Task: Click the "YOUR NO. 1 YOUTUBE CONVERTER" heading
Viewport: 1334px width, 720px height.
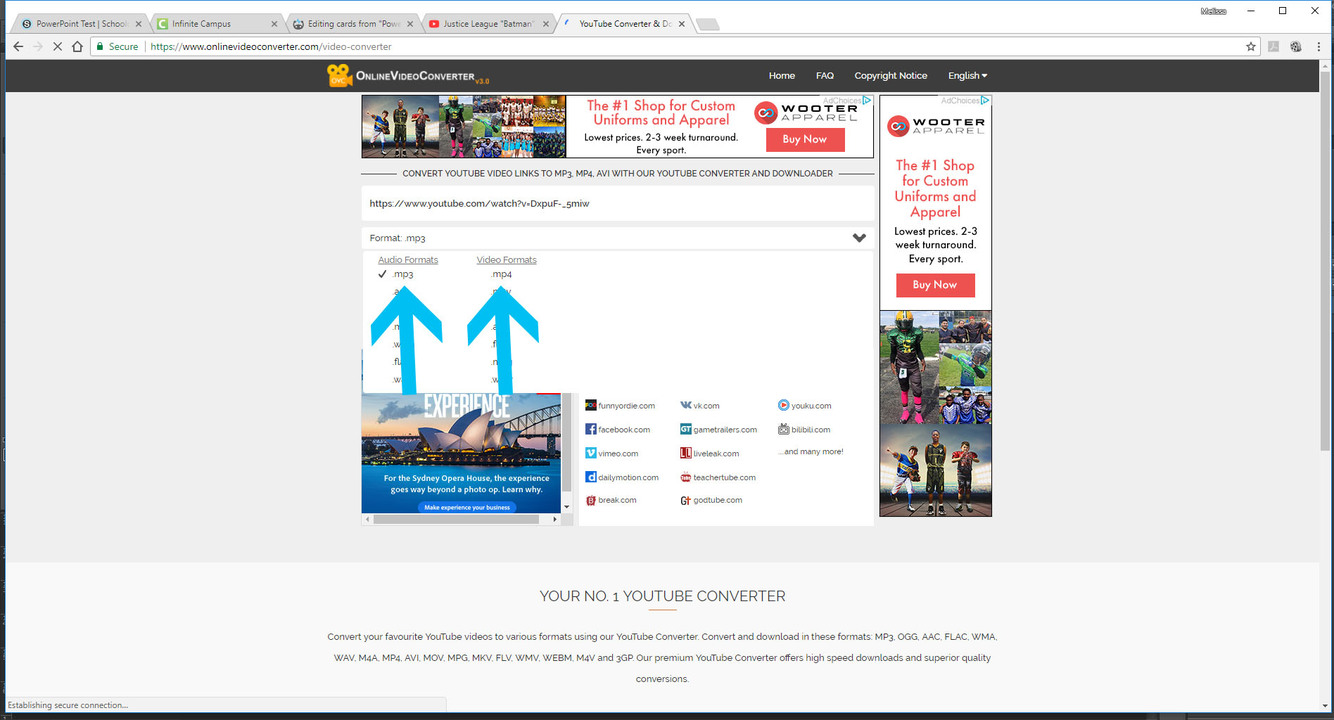Action: click(x=662, y=596)
